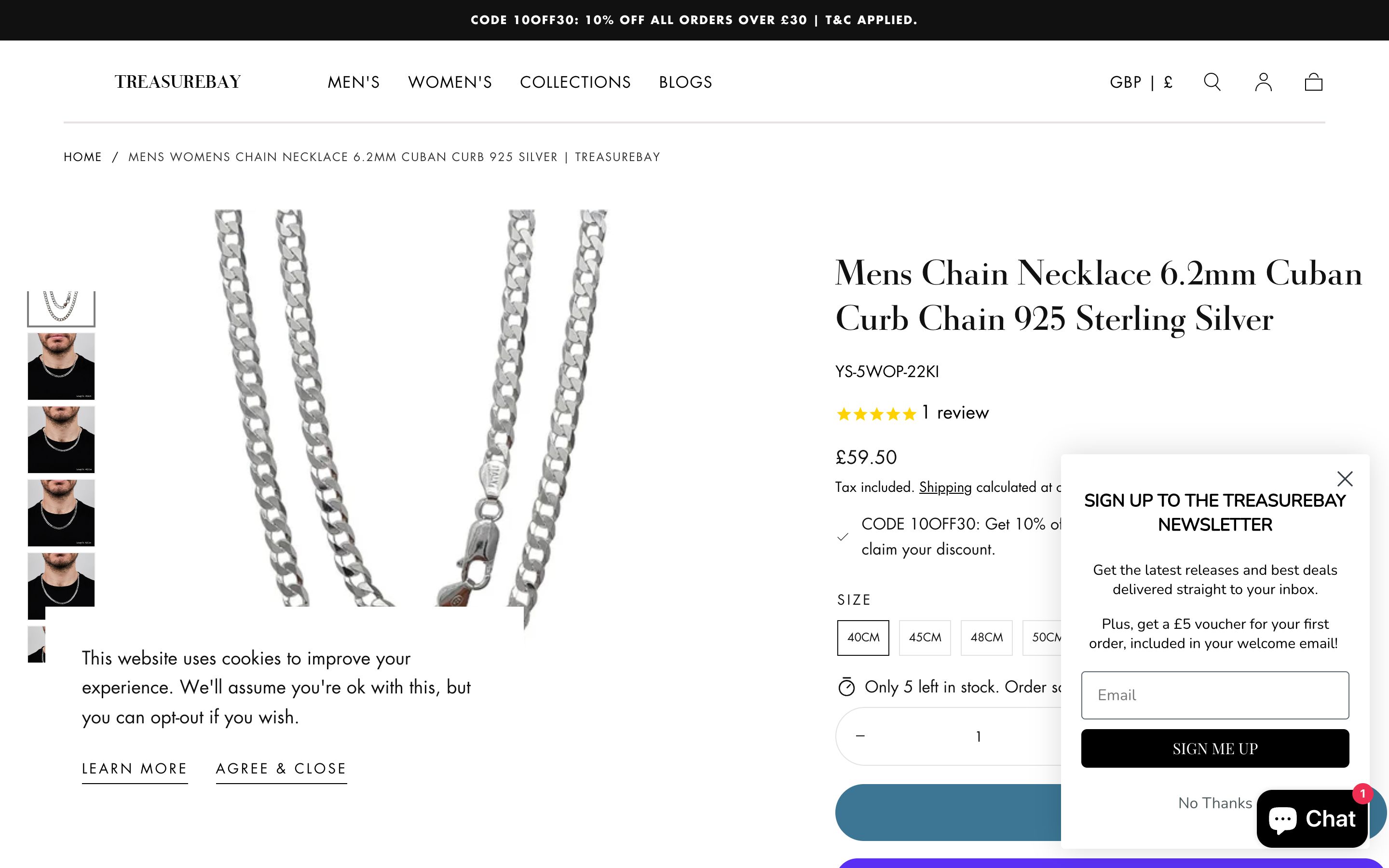Image resolution: width=1389 pixels, height=868 pixels.
Task: Expand the MEN'S navigation menu
Action: [354, 82]
